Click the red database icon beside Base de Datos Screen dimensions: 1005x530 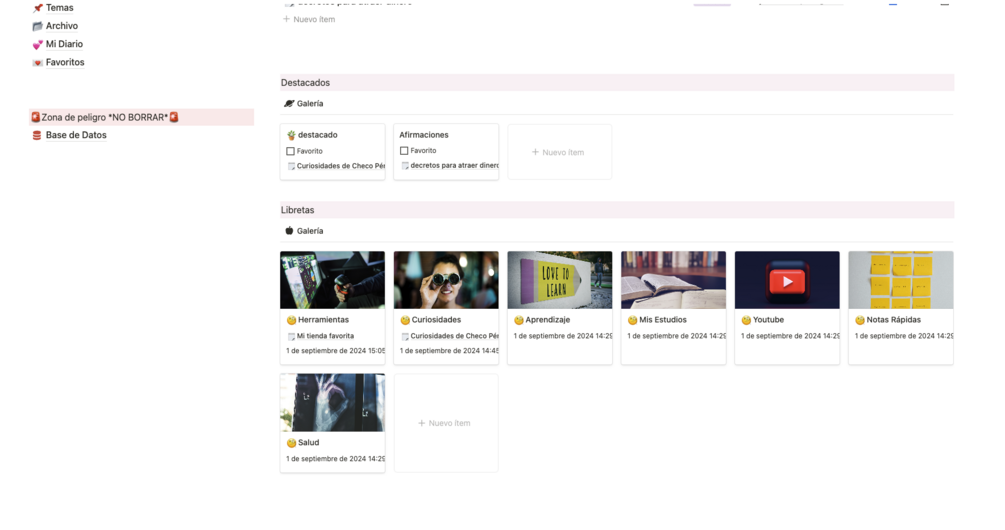[x=37, y=135]
